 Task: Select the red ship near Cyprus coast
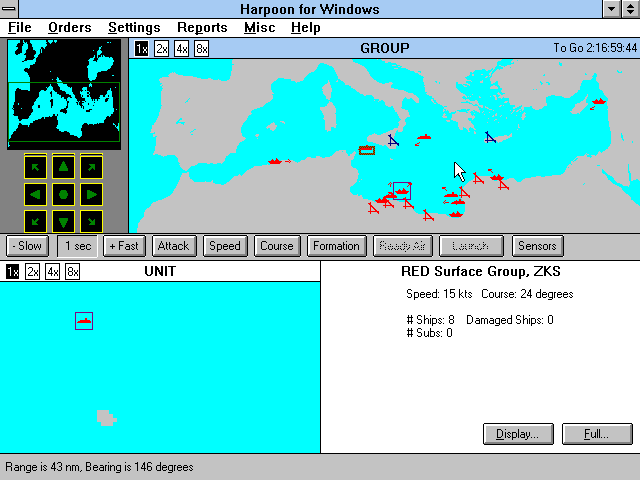(599, 101)
